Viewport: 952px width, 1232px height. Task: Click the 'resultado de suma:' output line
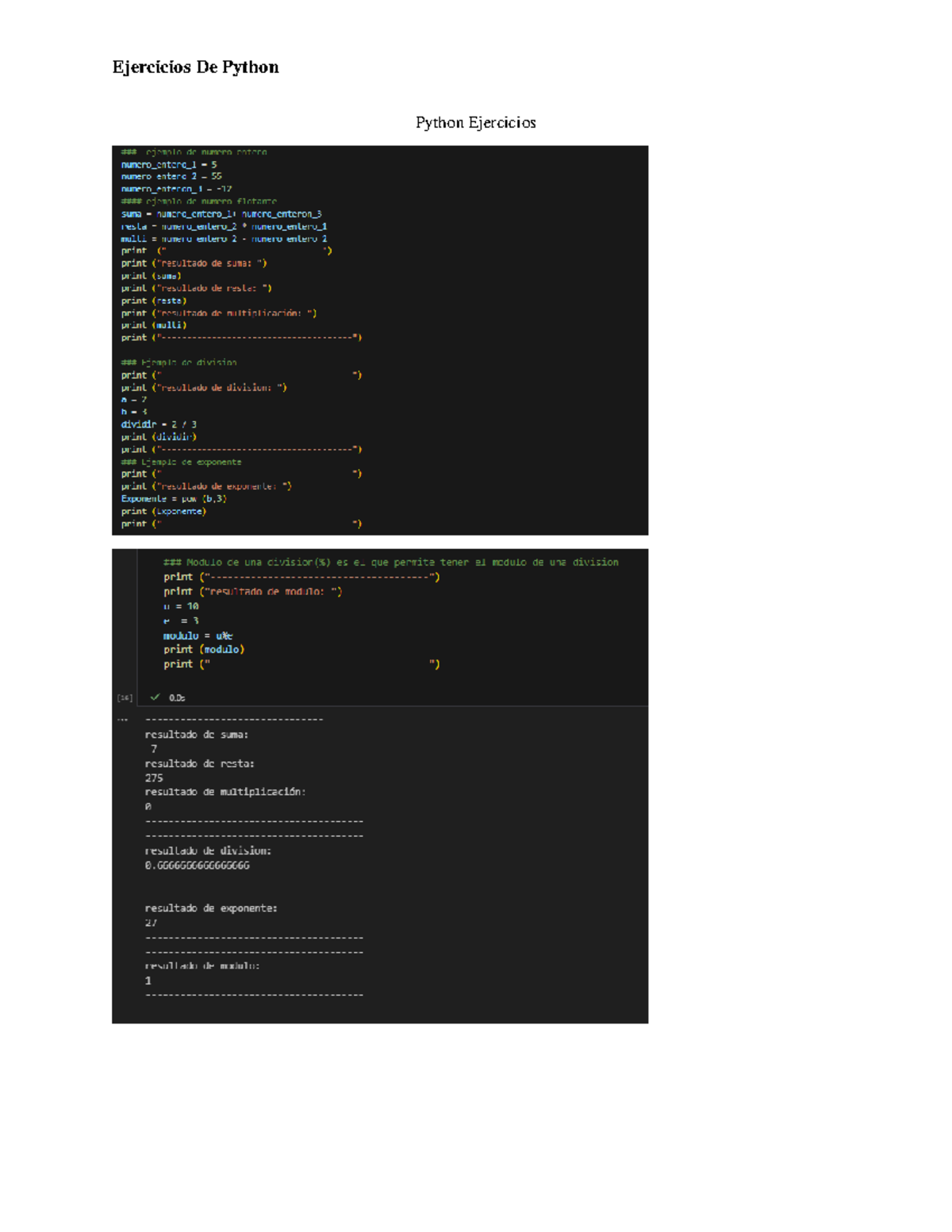[x=196, y=735]
